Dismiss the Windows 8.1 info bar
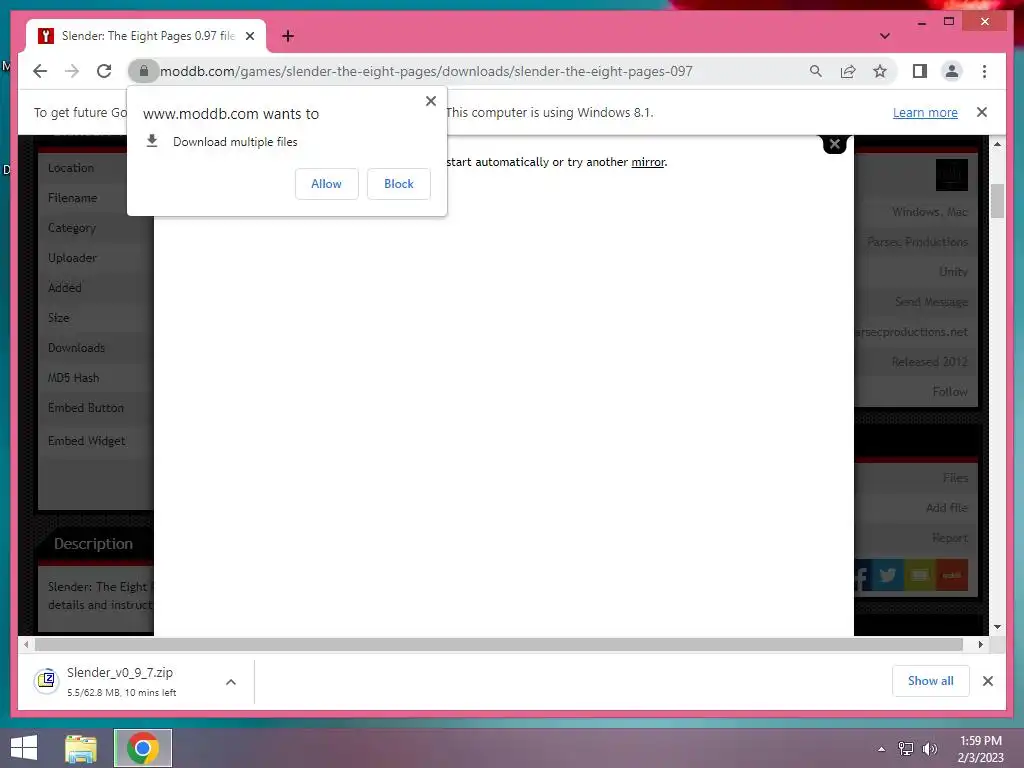 pos(982,112)
